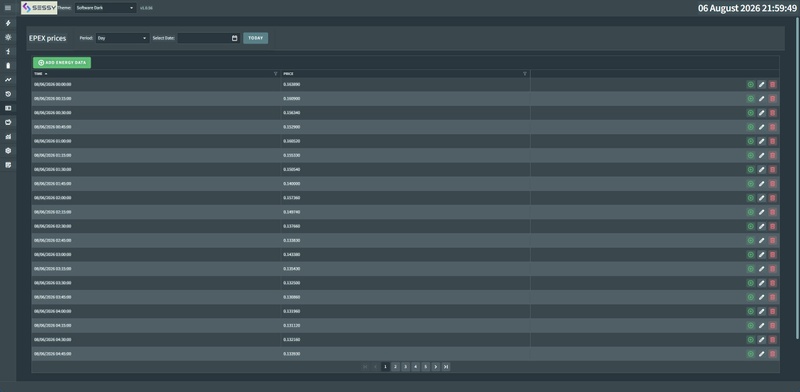Open the Theme dropdown showing Software Dark
This screenshot has height=392, width=800.
[106, 8]
